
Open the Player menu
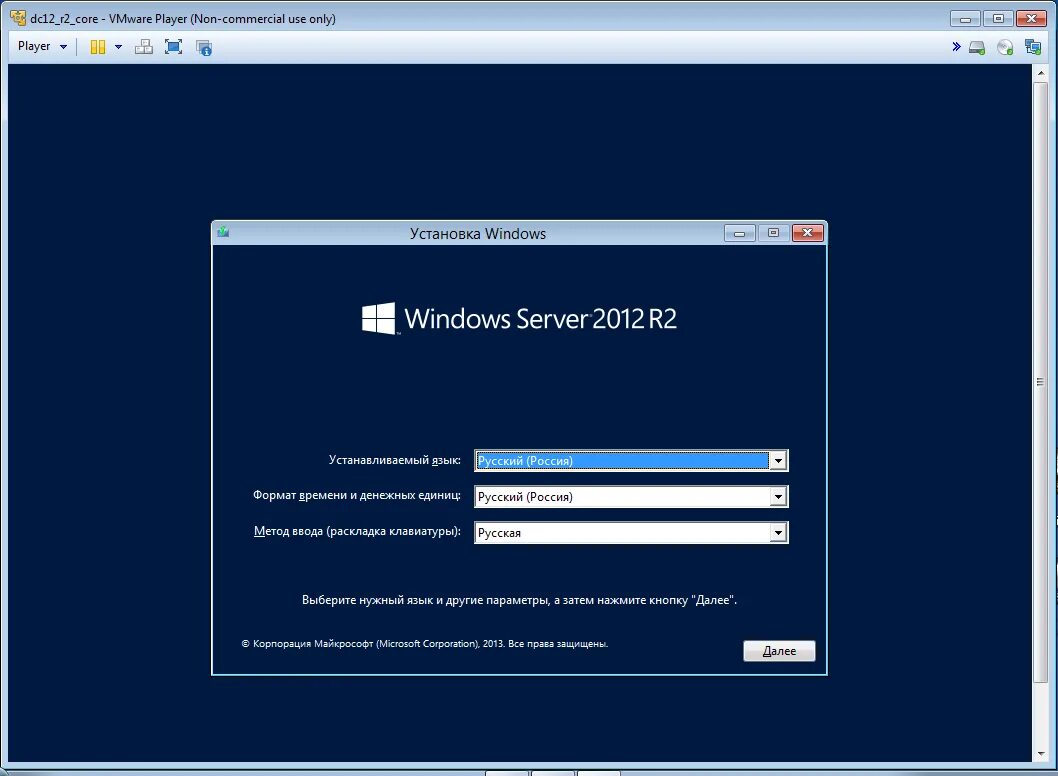pyautogui.click(x=42, y=47)
